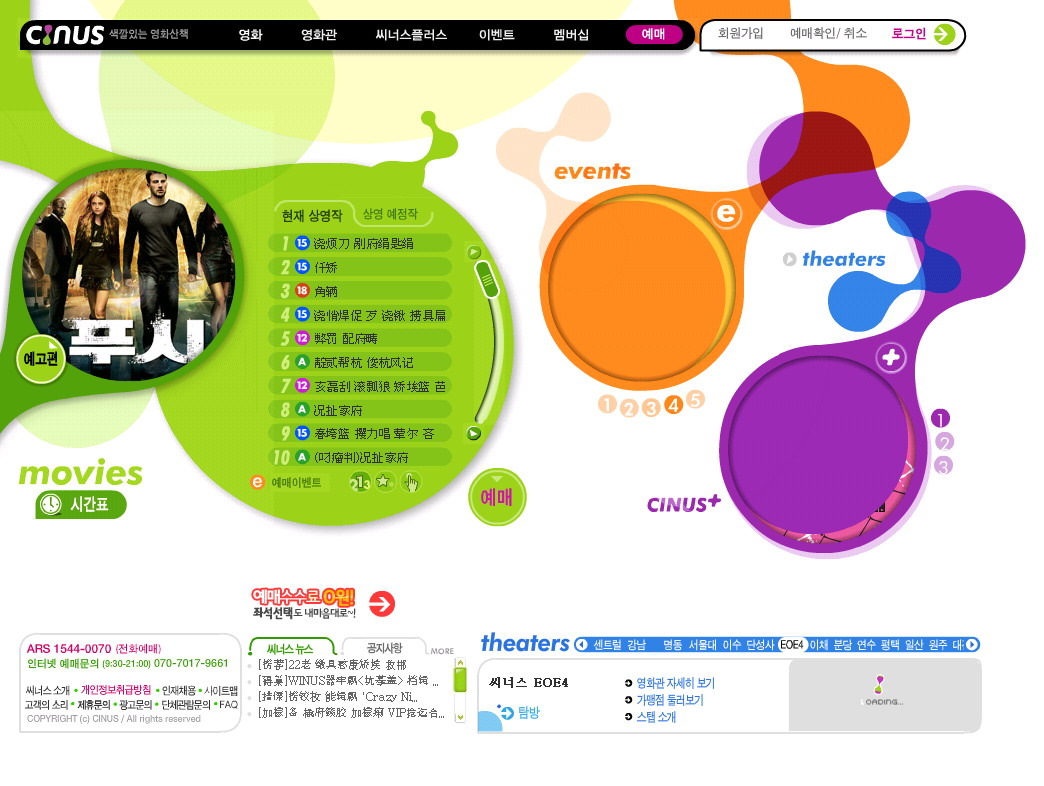Click the arrow icon beside theaters heading
The height and width of the screenshot is (786, 1044).
pyautogui.click(x=790, y=259)
